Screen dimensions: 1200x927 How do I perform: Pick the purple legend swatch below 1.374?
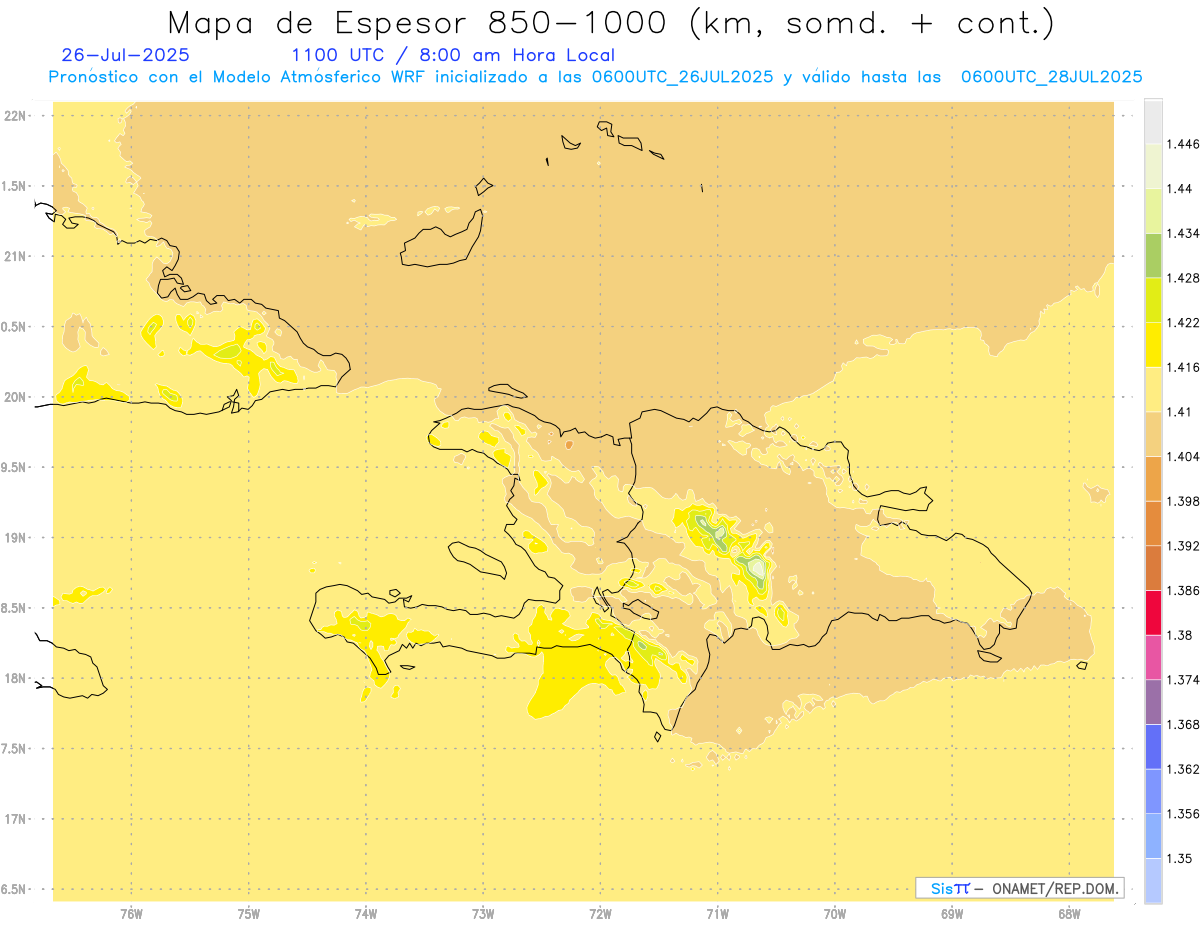(x=1153, y=702)
